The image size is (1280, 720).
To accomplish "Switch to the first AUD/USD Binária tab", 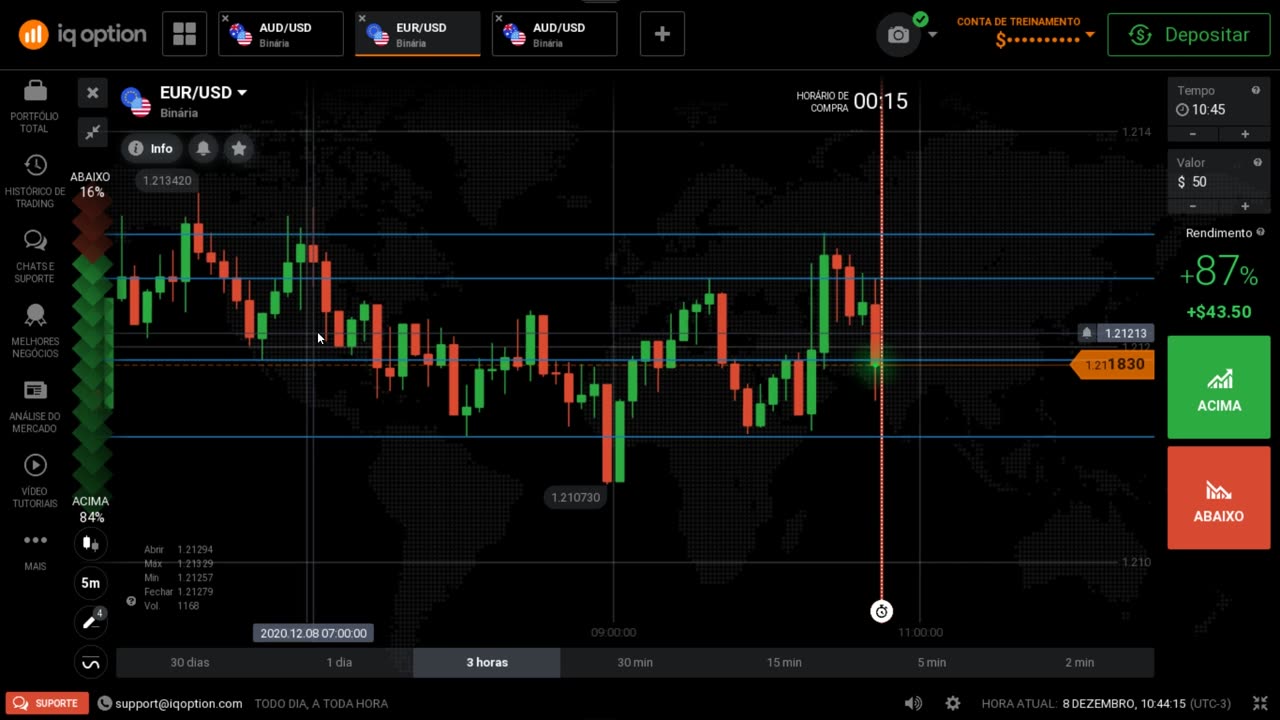I will 281,34.
